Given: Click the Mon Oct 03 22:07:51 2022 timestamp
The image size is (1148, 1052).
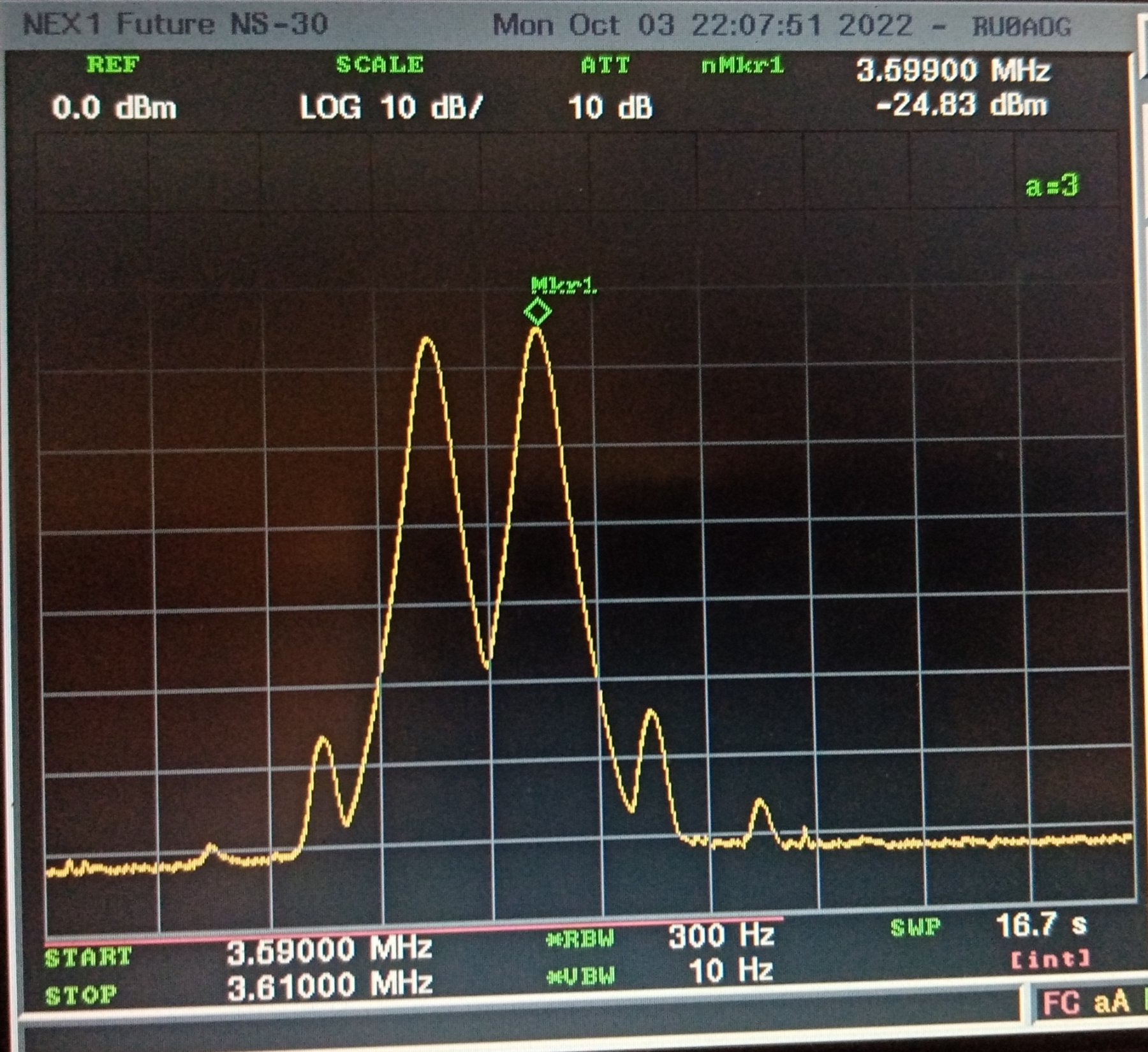Looking at the screenshot, I should 703,26.
